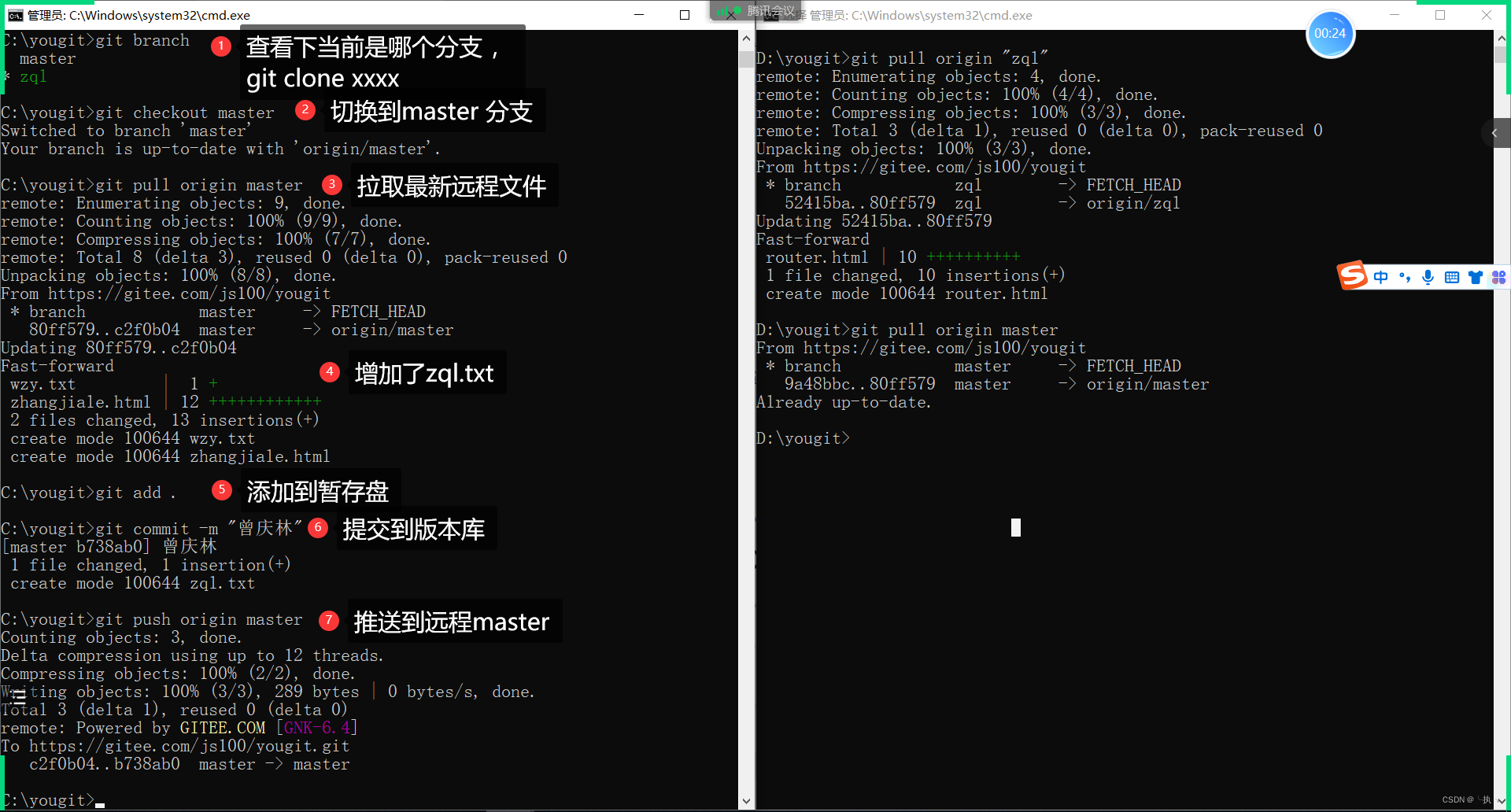Click the 'wzy.txt | 1 +' diffstat line

[114, 384]
